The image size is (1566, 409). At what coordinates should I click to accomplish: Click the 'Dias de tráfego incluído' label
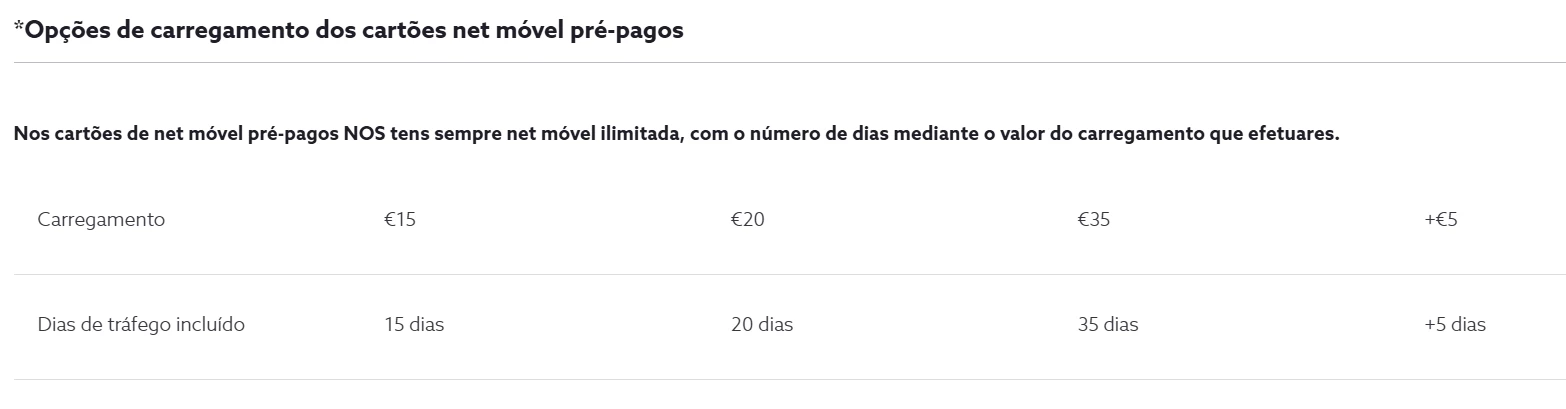[141, 325]
